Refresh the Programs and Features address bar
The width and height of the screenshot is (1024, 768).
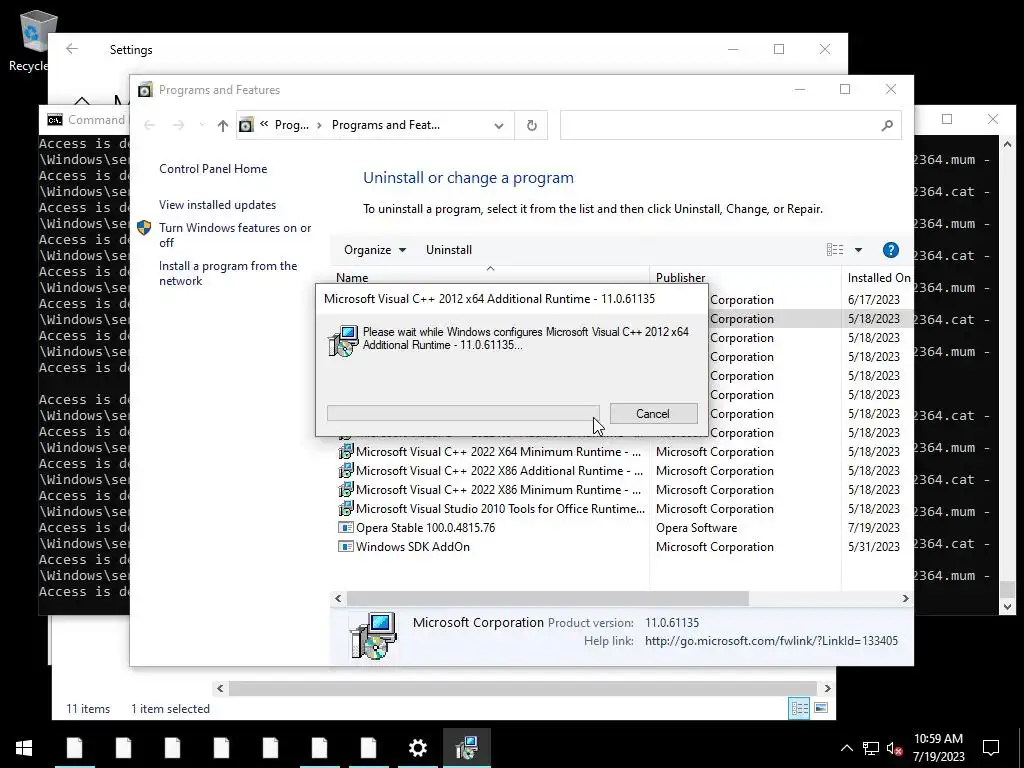[x=532, y=125]
